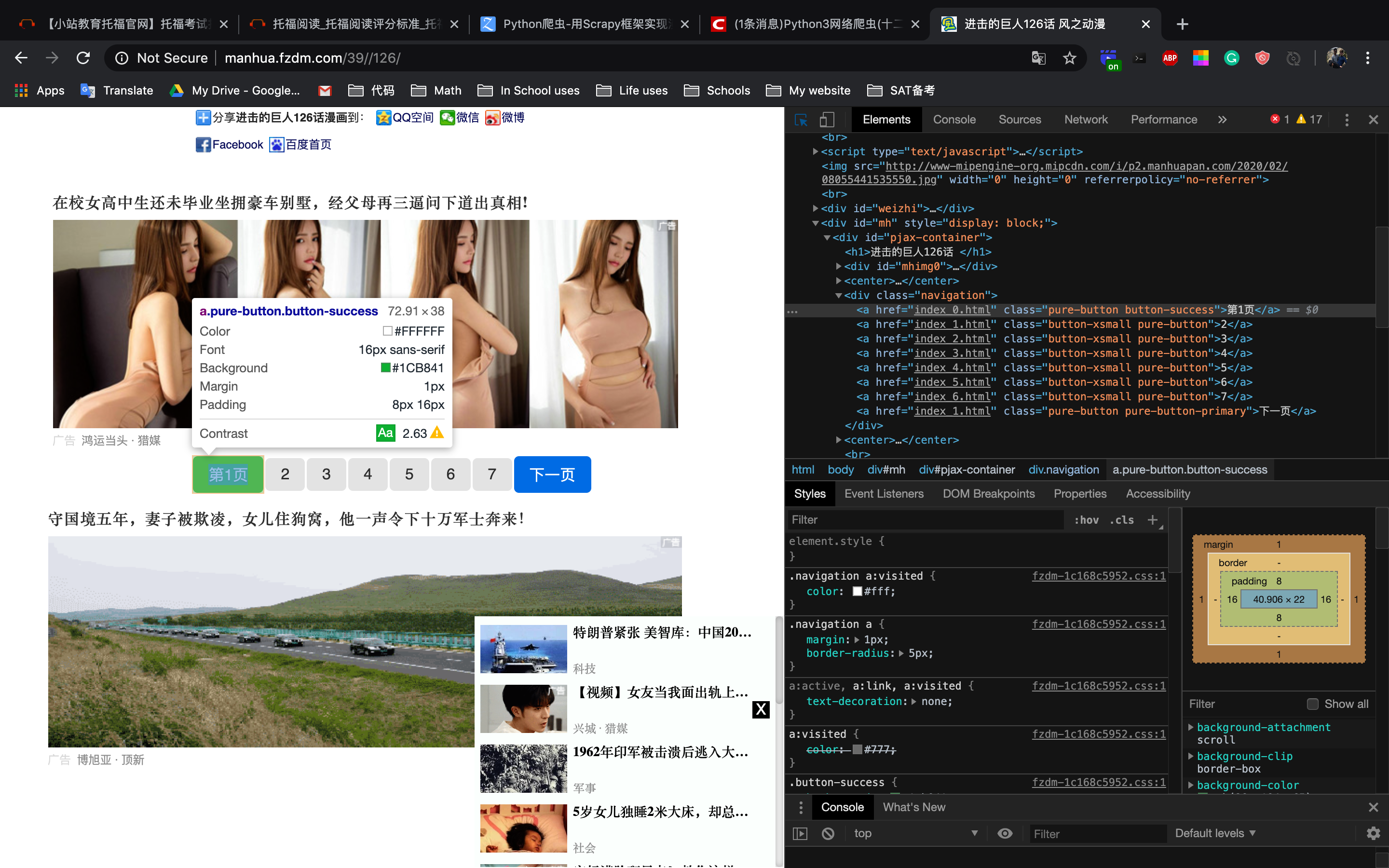The width and height of the screenshot is (1389, 868).
Task: Switch to the Network tab
Action: pos(1085,120)
